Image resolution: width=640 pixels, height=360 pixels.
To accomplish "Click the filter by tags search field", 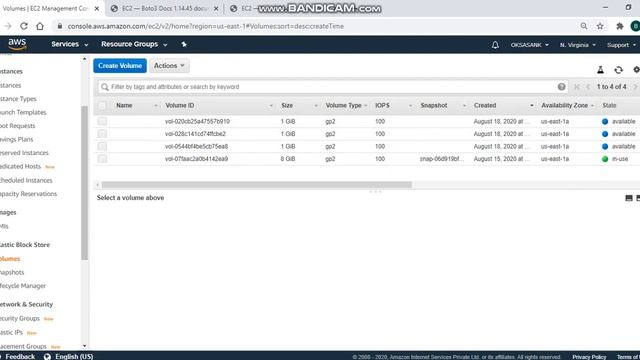I will (x=333, y=87).
